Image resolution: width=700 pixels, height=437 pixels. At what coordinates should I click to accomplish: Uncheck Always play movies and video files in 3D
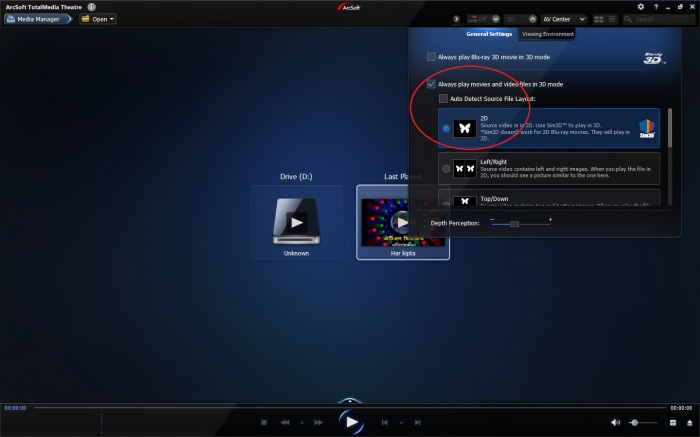click(431, 84)
